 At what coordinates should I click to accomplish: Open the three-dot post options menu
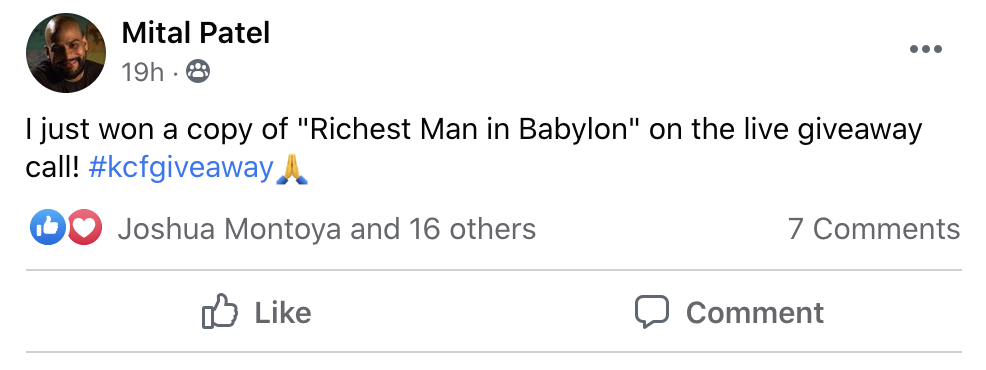[x=926, y=50]
